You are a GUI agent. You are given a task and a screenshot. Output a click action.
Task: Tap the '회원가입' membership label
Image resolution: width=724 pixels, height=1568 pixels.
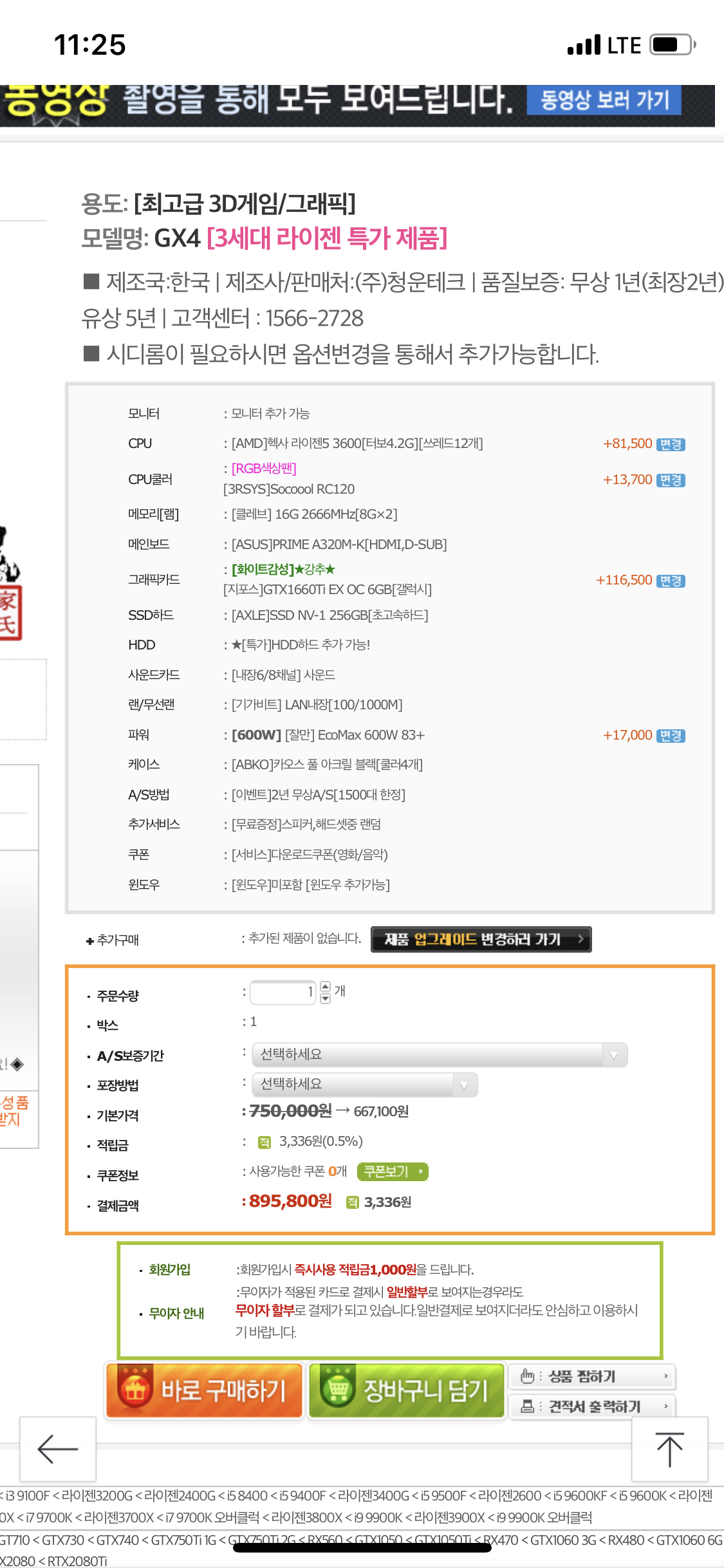170,1269
